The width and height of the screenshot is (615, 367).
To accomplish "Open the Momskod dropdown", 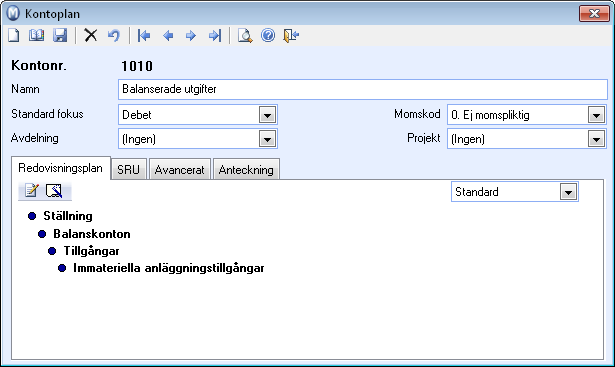I will (596, 115).
